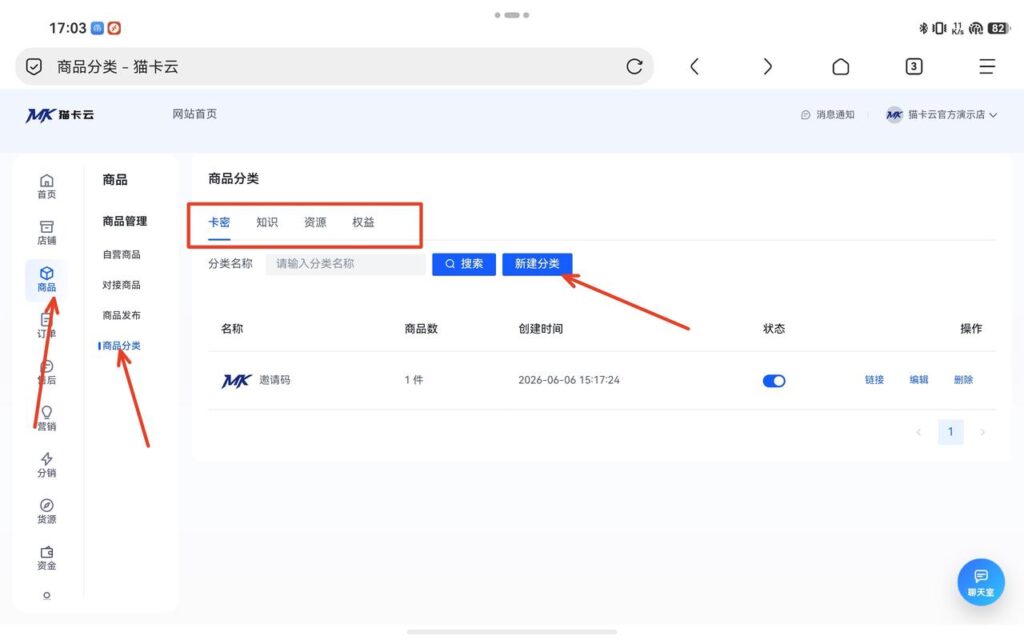Reload the page with the refresh icon
This screenshot has height=640, width=1024.
click(634, 67)
